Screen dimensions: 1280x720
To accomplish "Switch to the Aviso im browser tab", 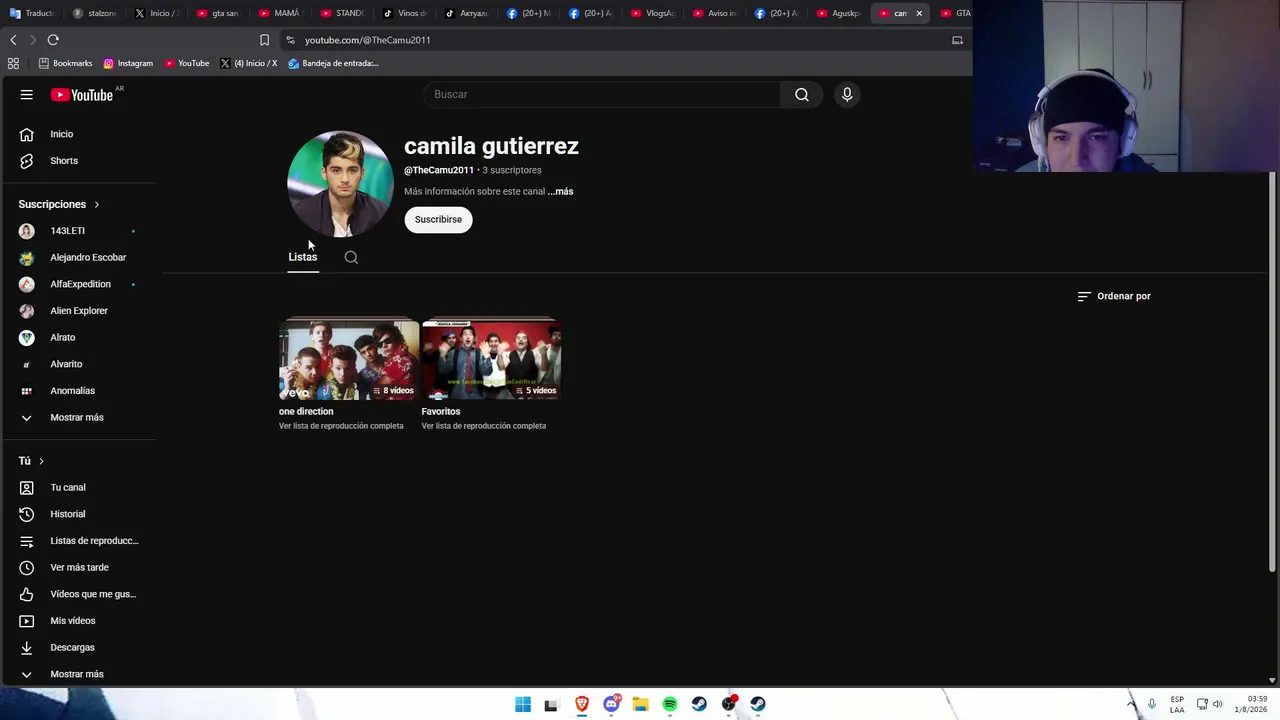I will point(715,13).
